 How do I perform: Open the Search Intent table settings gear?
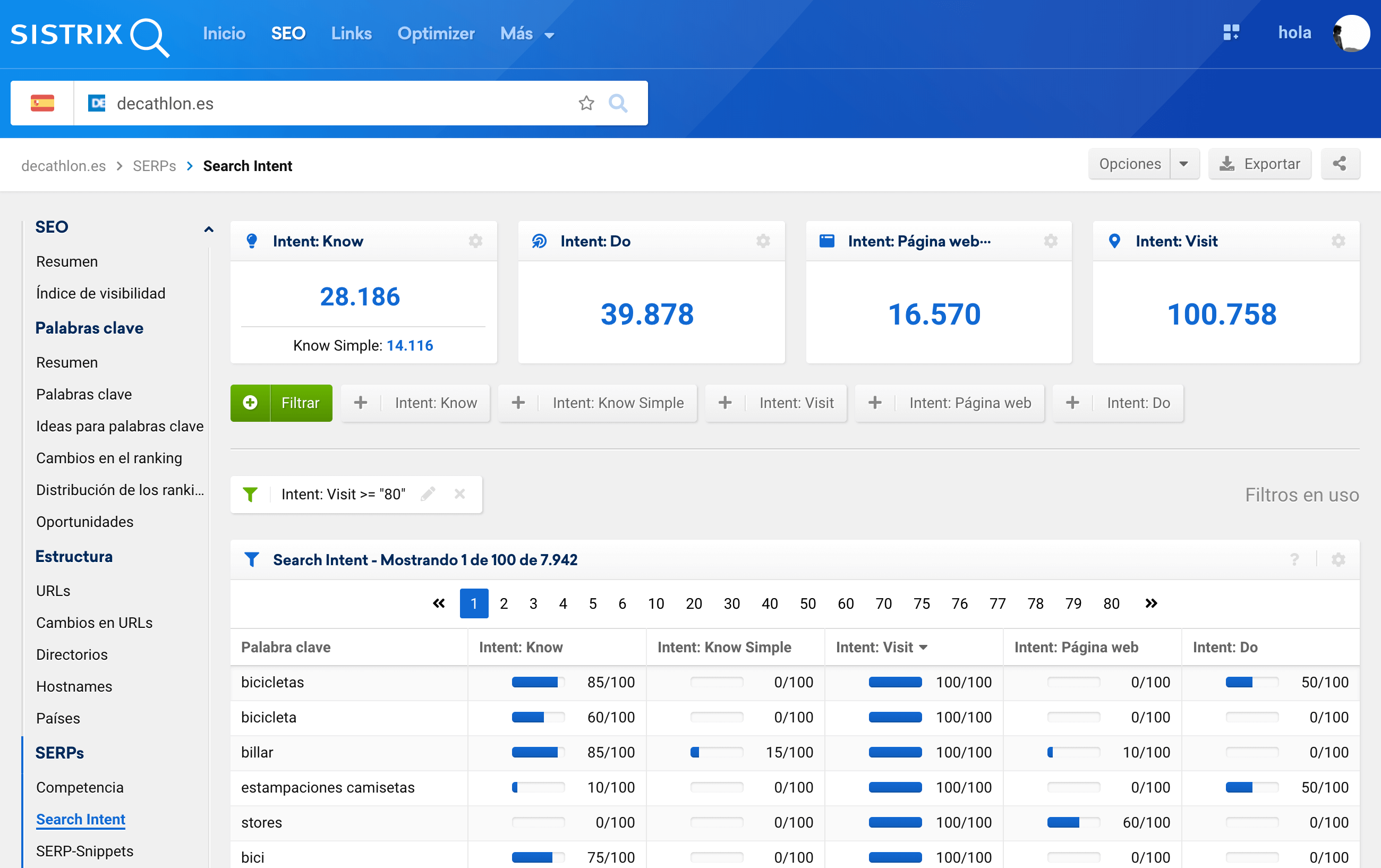point(1338,560)
